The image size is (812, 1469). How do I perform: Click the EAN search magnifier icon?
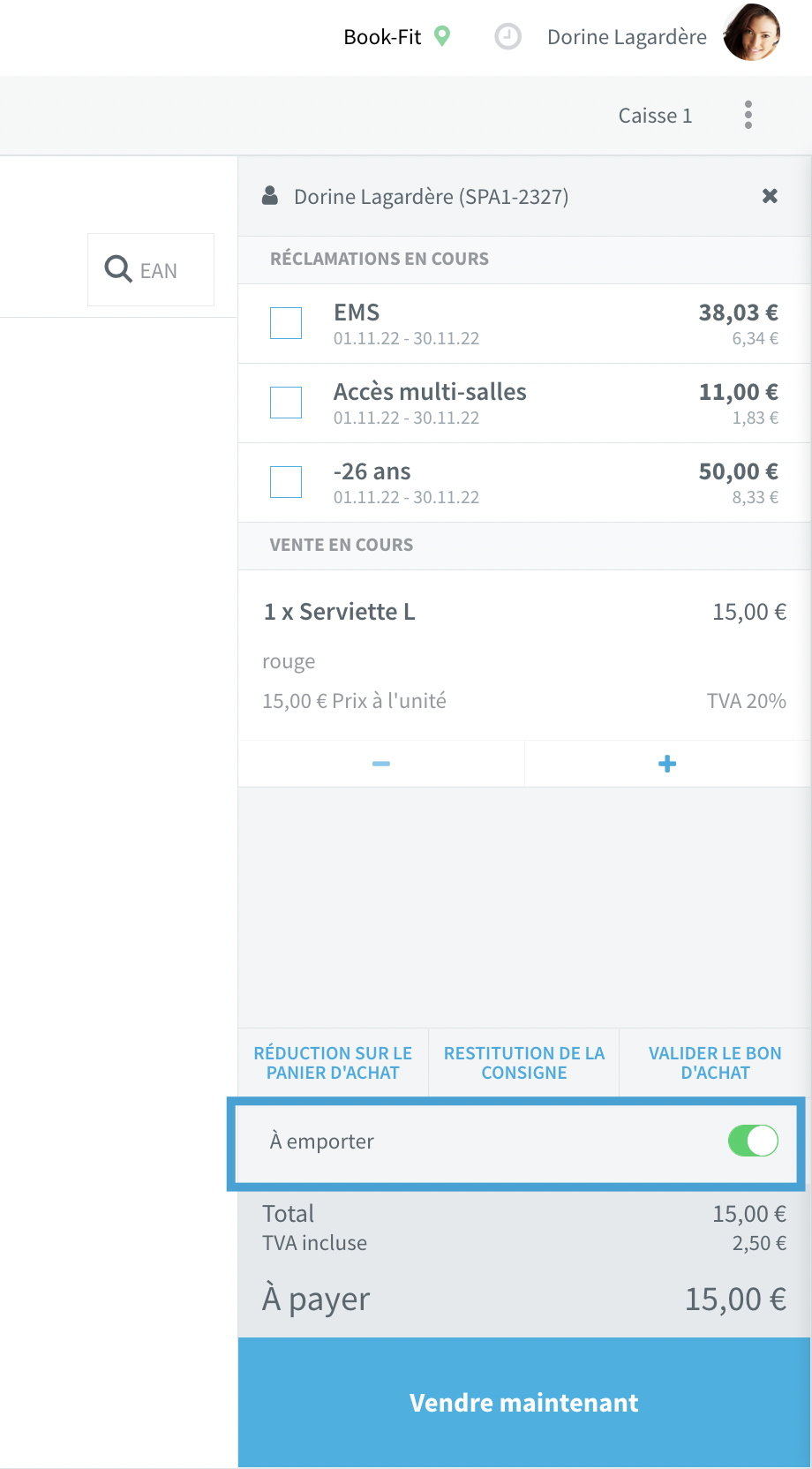pyautogui.click(x=118, y=268)
